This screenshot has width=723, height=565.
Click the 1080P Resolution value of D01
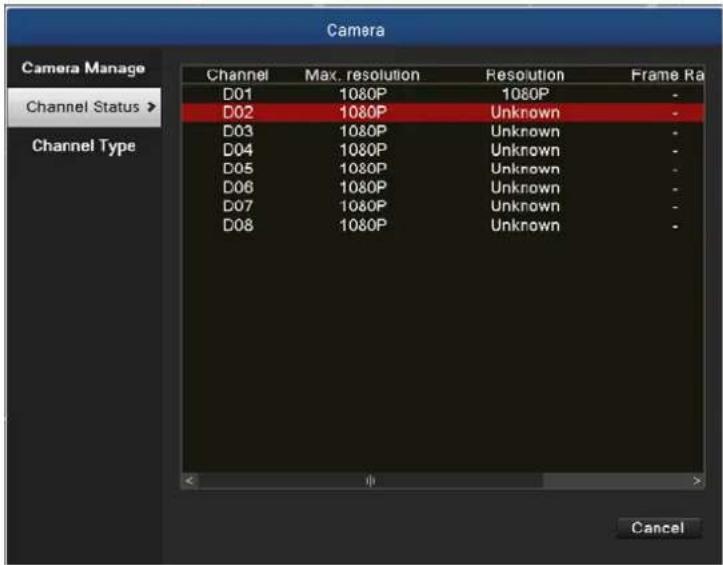point(525,95)
